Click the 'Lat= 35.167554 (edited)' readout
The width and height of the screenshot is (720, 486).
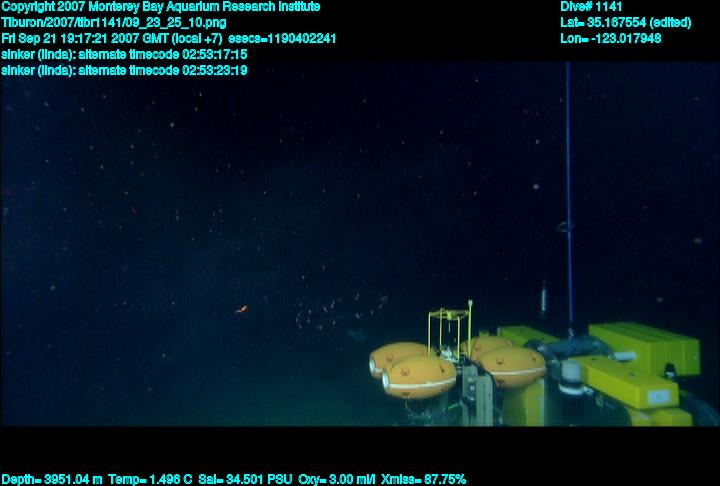coord(625,23)
